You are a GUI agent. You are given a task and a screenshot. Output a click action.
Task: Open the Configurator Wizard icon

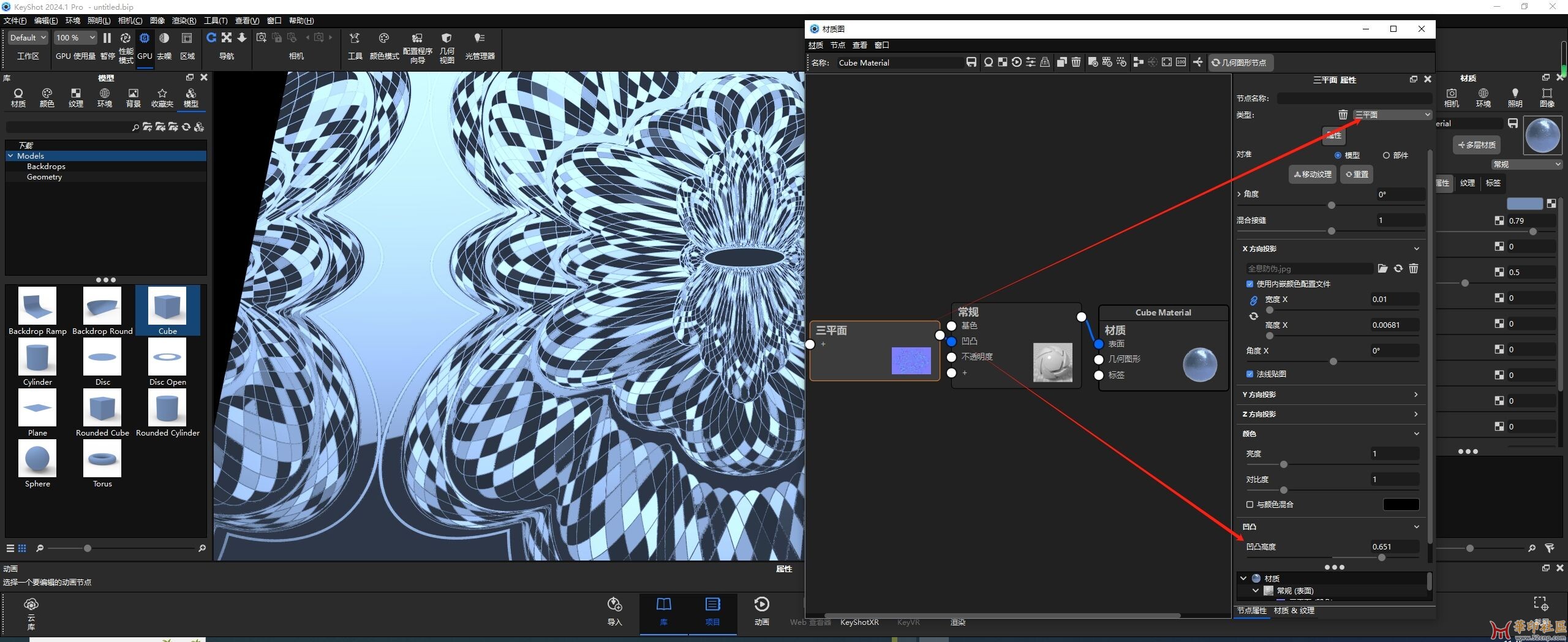(x=417, y=38)
